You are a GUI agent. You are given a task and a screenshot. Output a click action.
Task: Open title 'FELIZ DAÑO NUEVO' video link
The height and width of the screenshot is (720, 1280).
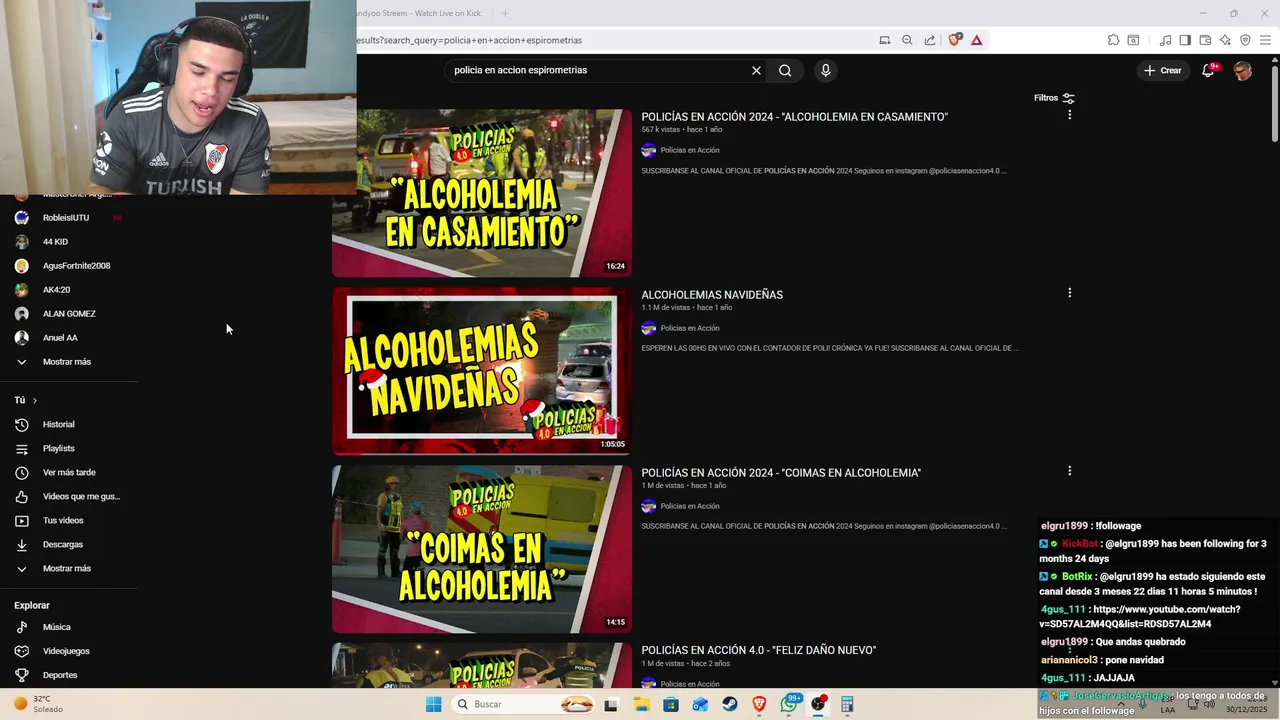click(x=758, y=650)
